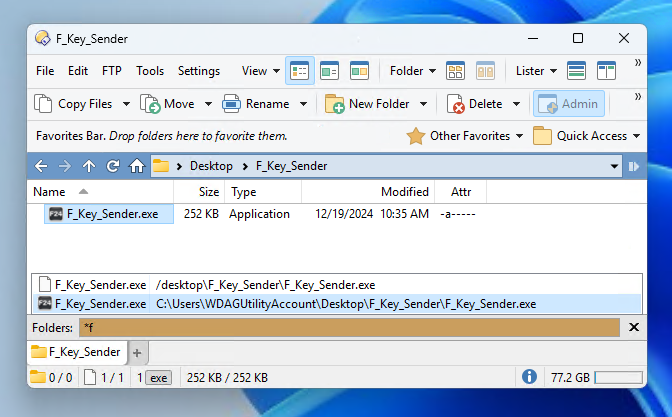Image resolution: width=672 pixels, height=417 pixels.
Task: Toggle horizontal dual display layout icon
Action: [x=576, y=71]
